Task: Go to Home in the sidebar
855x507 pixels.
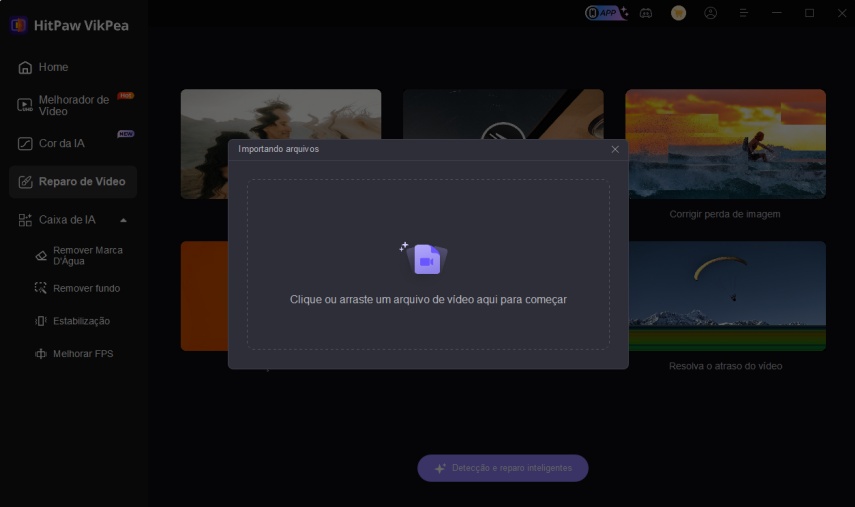Action: (73, 67)
